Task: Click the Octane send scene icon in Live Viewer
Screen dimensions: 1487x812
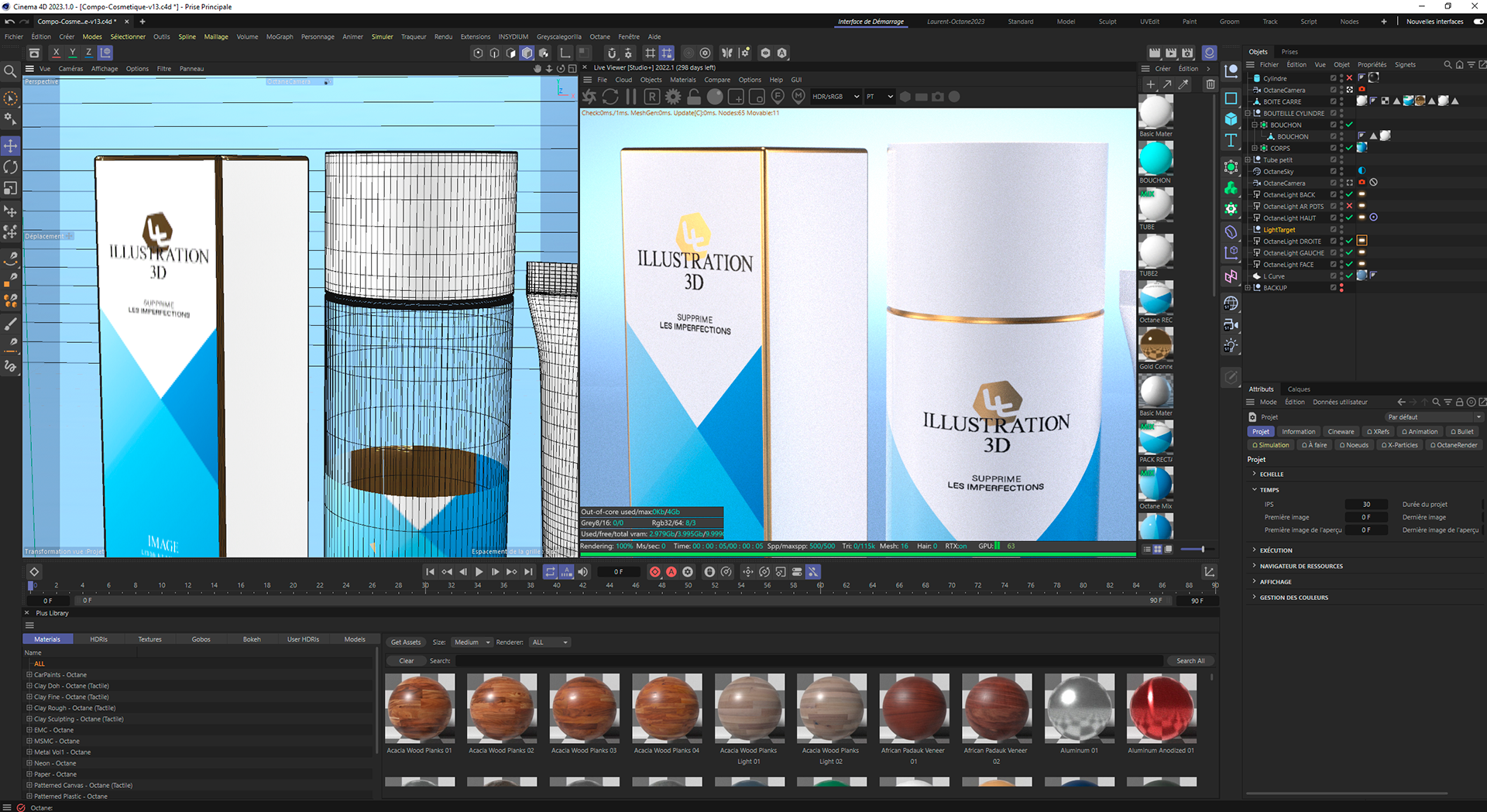Action: tap(589, 97)
